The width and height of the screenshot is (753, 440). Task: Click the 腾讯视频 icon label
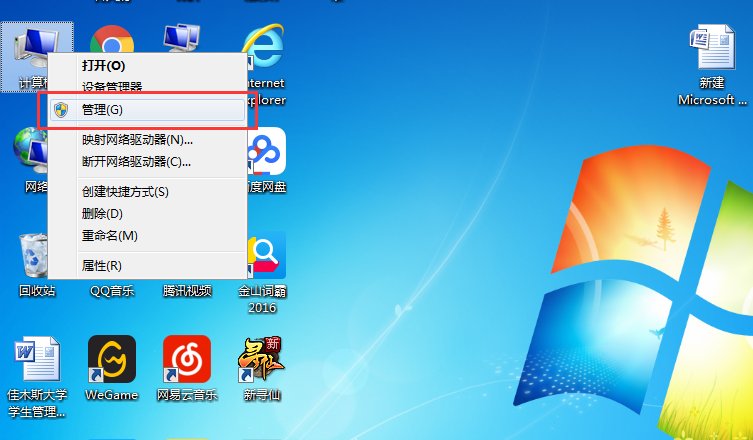click(x=187, y=291)
